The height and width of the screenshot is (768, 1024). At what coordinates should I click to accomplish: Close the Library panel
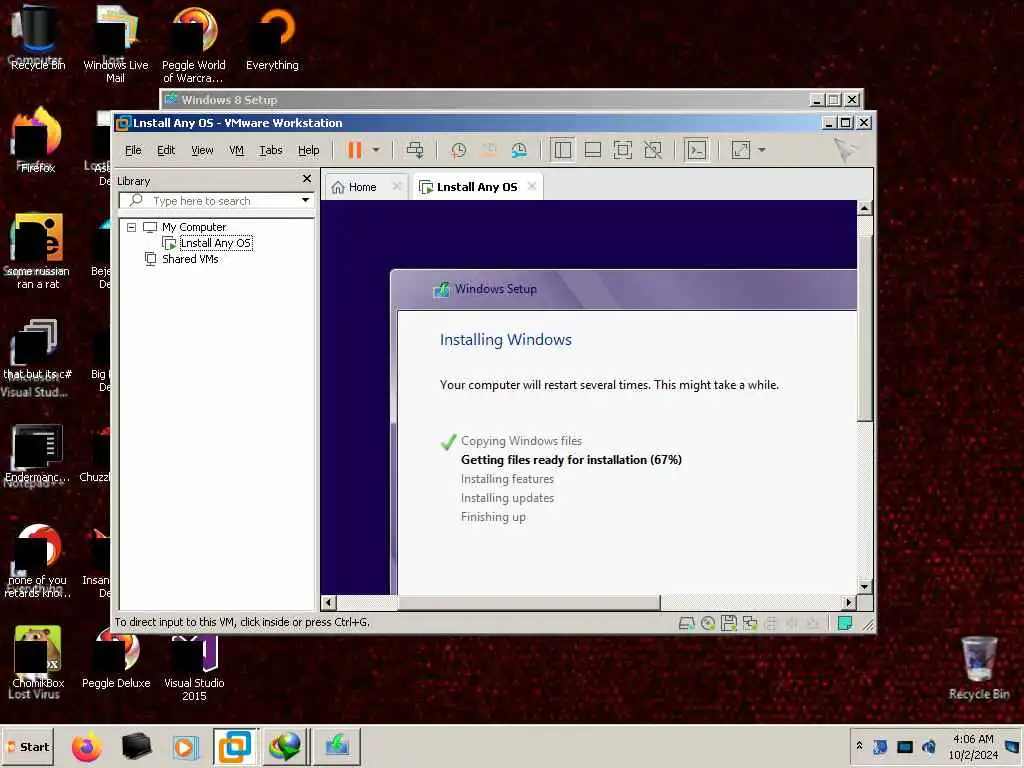pos(307,179)
